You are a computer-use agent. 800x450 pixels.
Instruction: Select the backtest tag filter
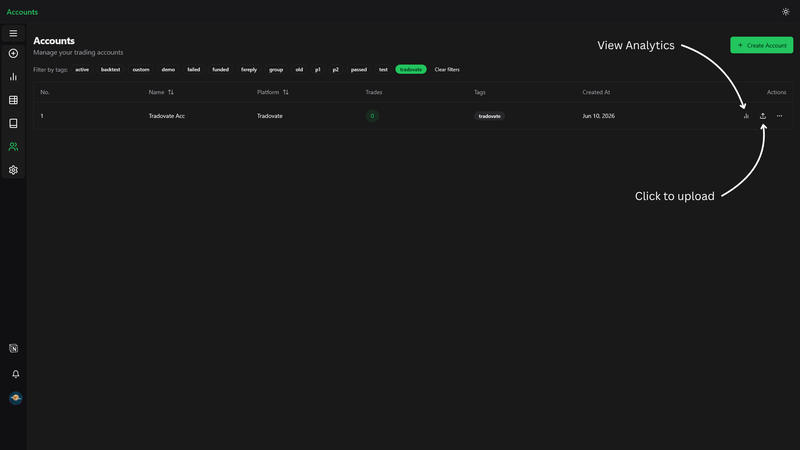tap(110, 69)
